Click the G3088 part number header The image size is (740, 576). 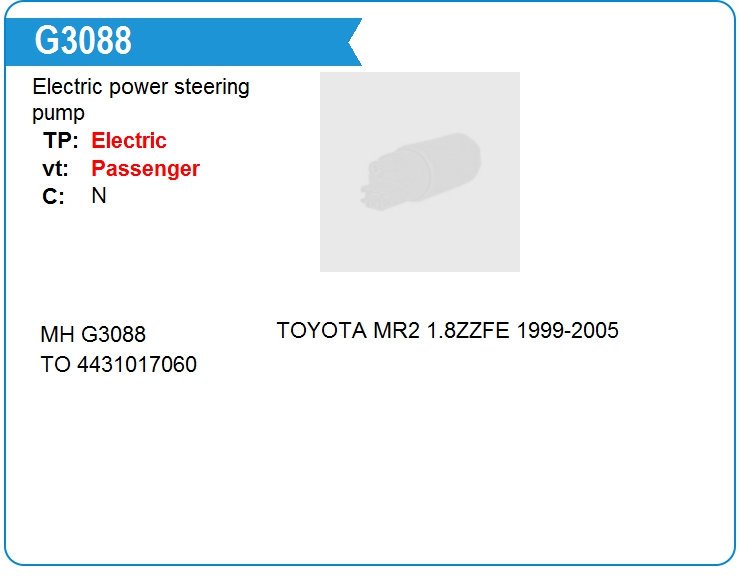coord(83,41)
